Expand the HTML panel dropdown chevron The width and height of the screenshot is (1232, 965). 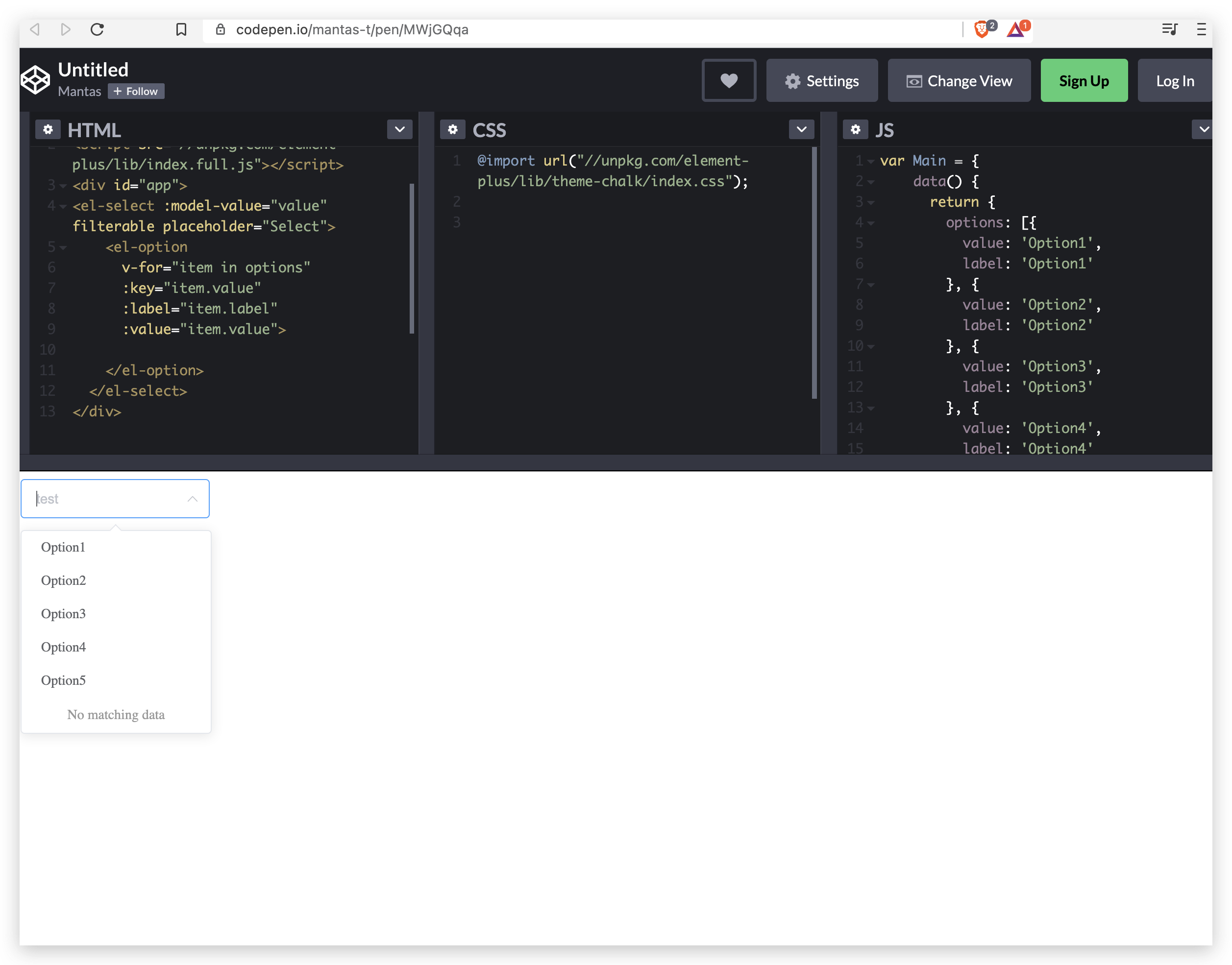coord(399,129)
